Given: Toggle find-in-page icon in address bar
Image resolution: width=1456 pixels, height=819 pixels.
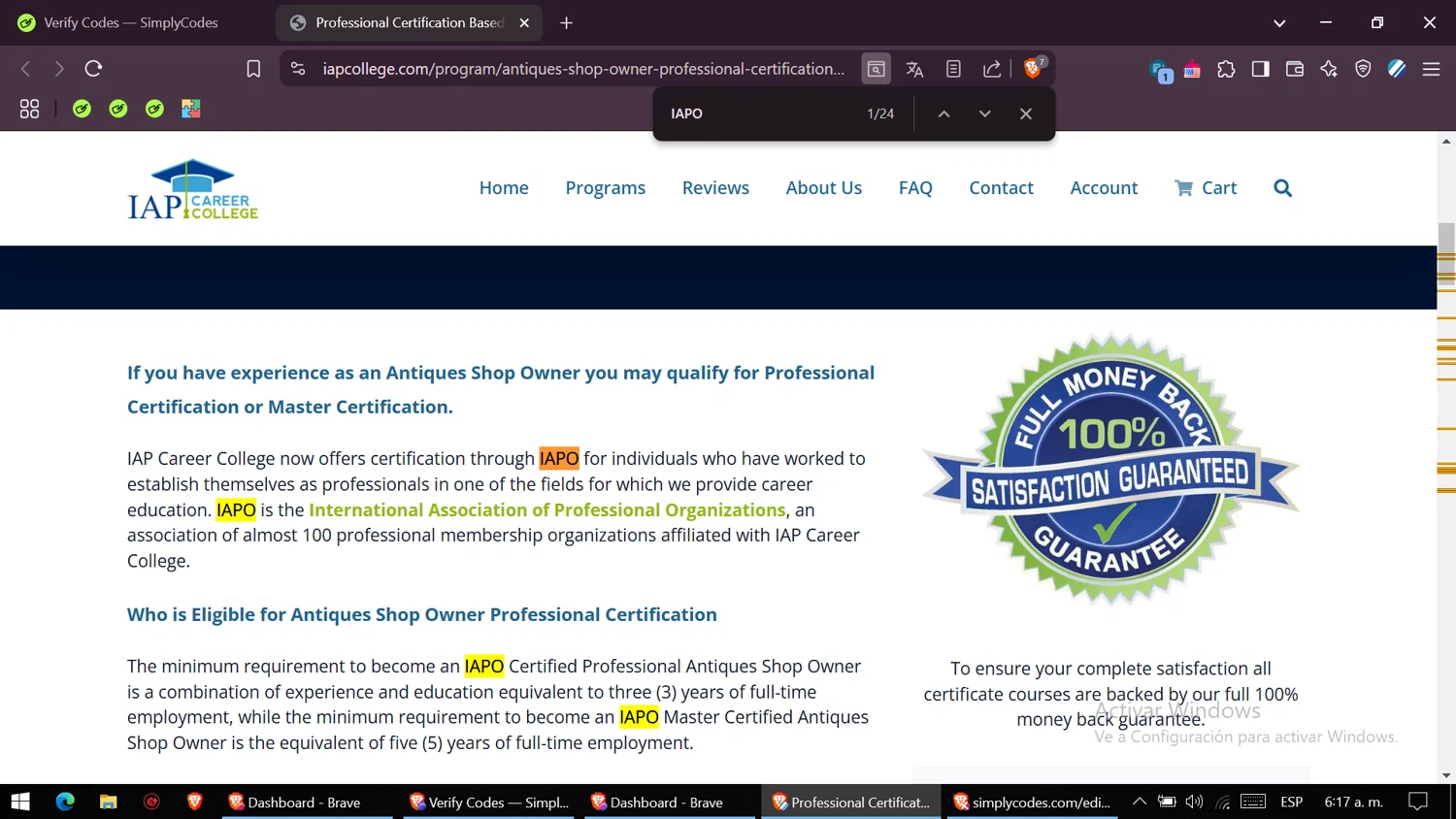Looking at the screenshot, I should pyautogui.click(x=876, y=69).
